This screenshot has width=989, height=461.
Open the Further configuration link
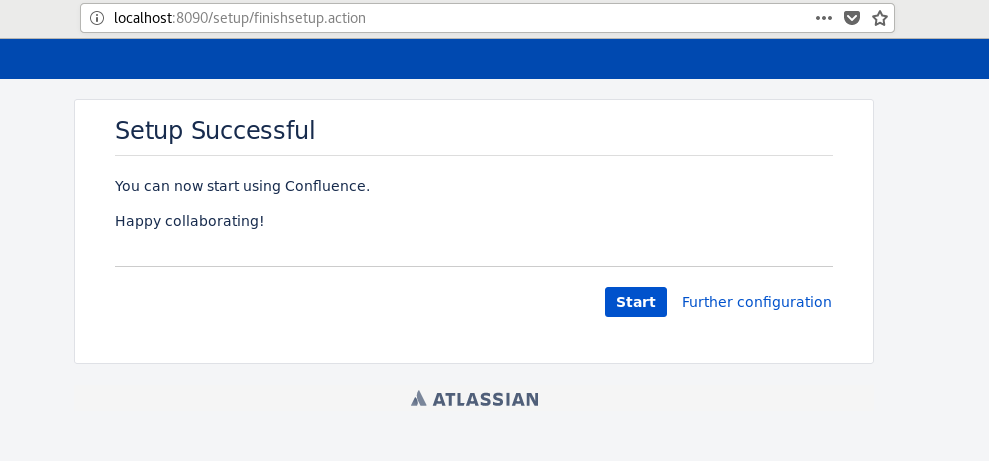tap(756, 302)
